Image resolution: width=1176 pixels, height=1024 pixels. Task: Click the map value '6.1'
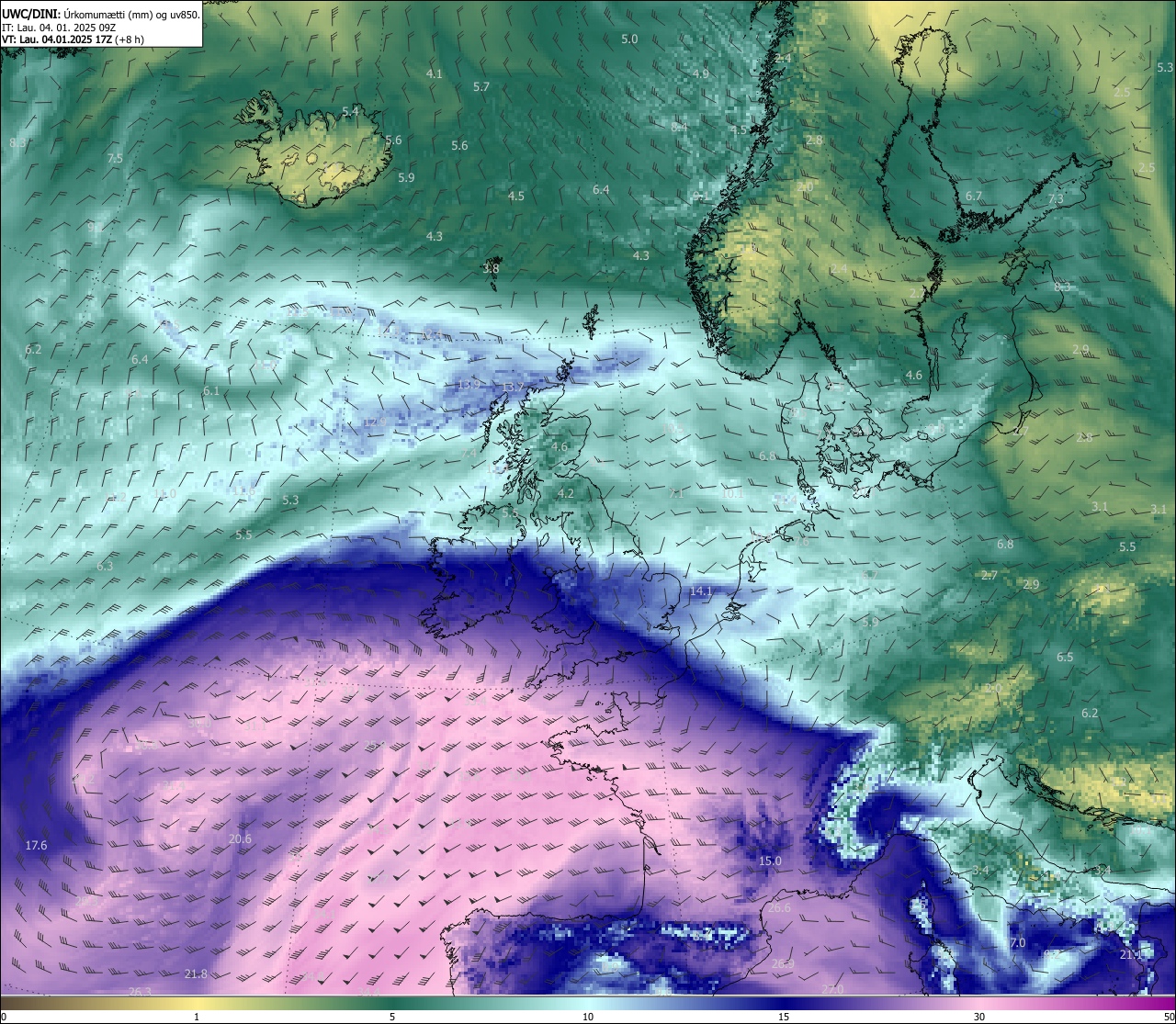[211, 390]
